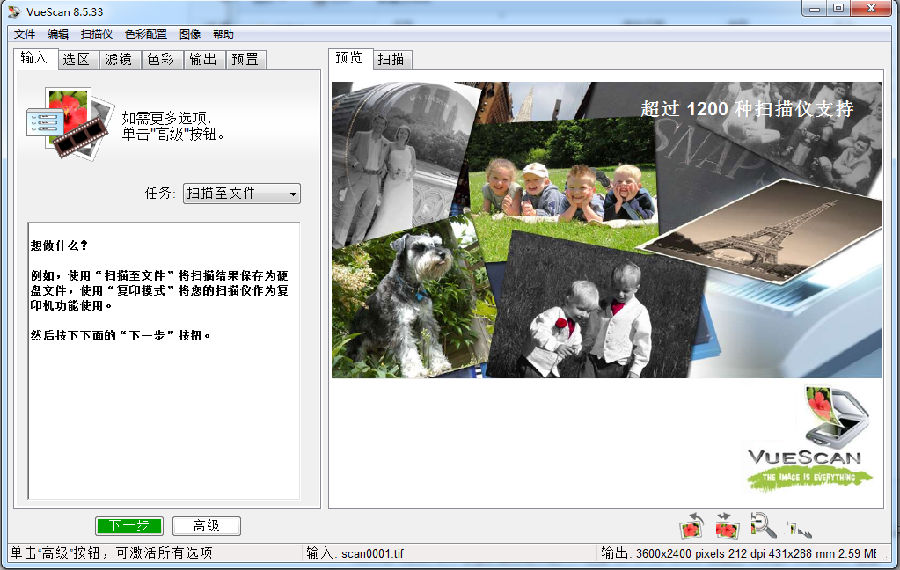Click the rotate left image icon
This screenshot has height=570, width=900.
point(692,526)
